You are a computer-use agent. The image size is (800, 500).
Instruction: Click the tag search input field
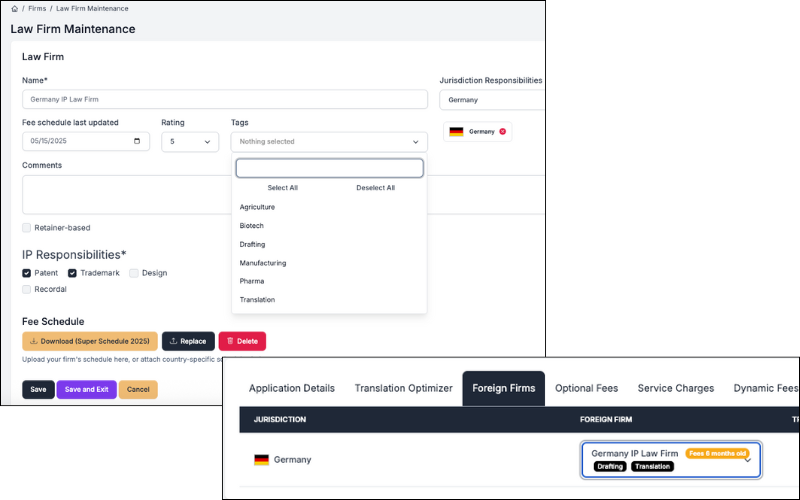pos(329,168)
